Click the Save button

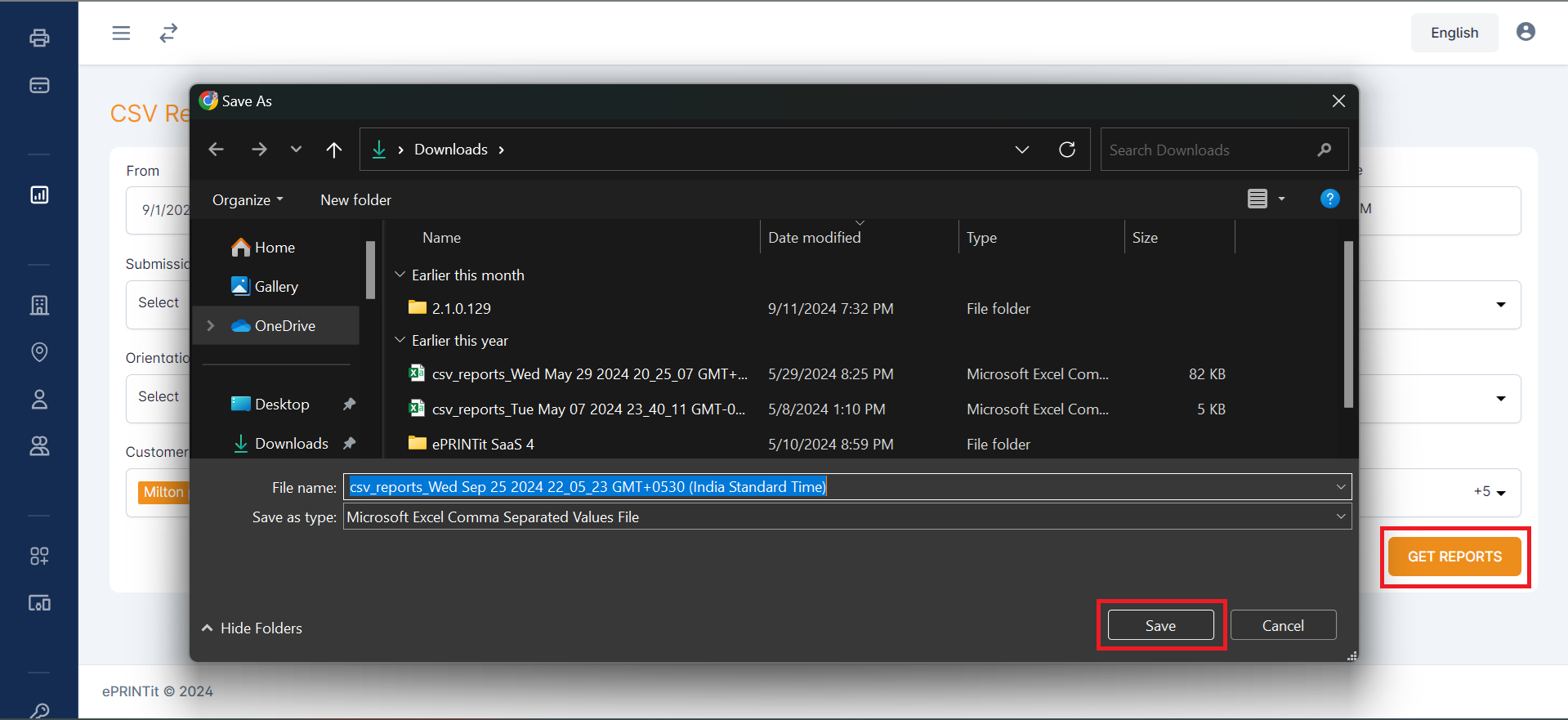click(1160, 625)
